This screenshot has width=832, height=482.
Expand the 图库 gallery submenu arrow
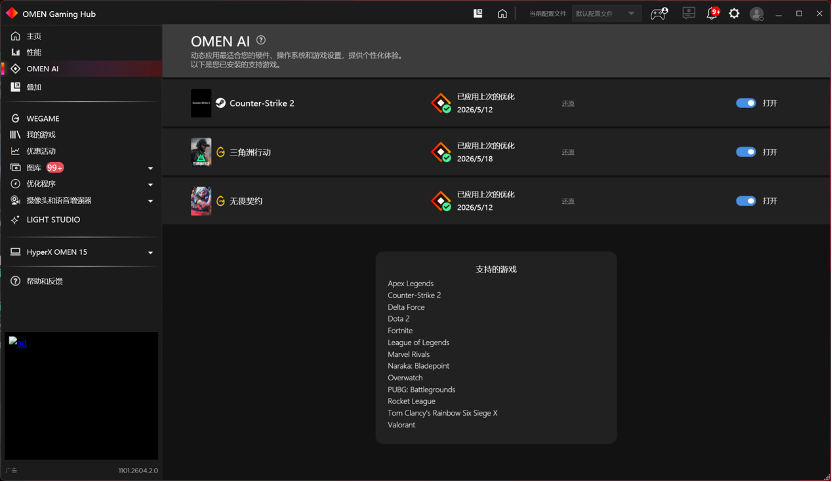tap(150, 168)
